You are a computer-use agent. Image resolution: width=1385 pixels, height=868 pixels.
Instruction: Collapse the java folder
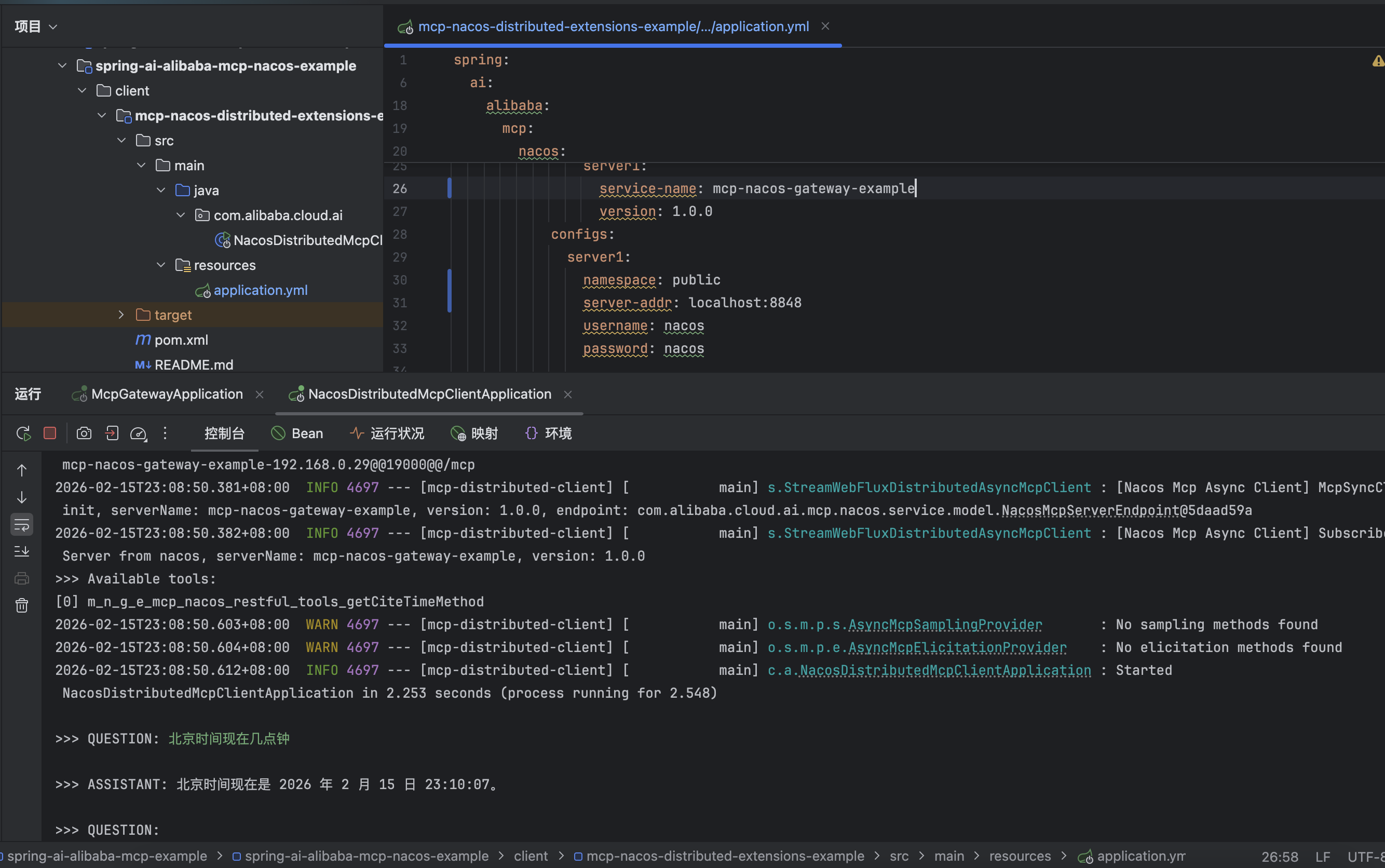click(x=161, y=190)
